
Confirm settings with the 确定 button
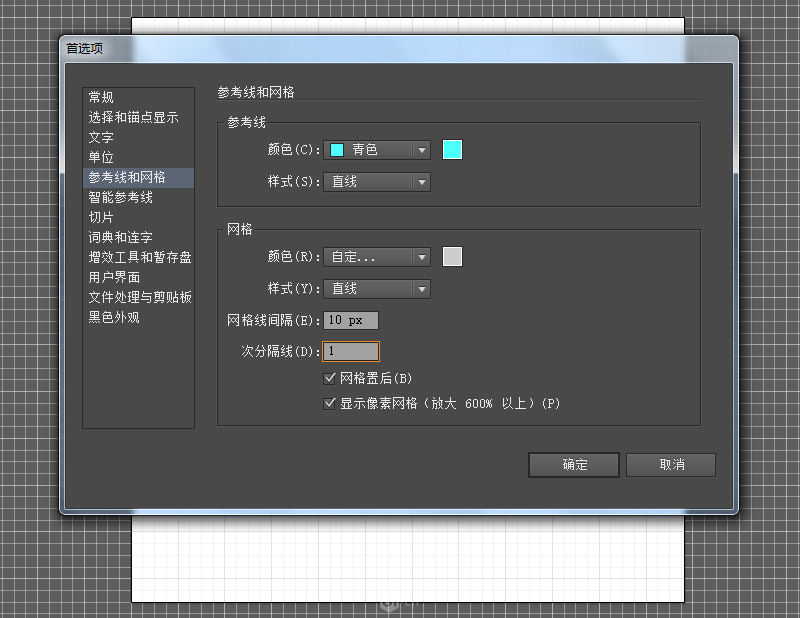[x=573, y=464]
